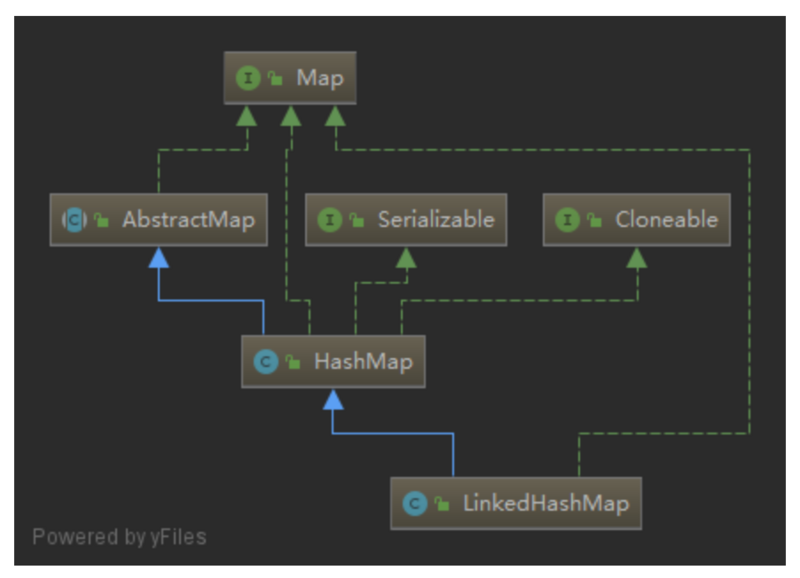Click the lock icon beside Serializable
Screen dimensions: 800x578
357,220
